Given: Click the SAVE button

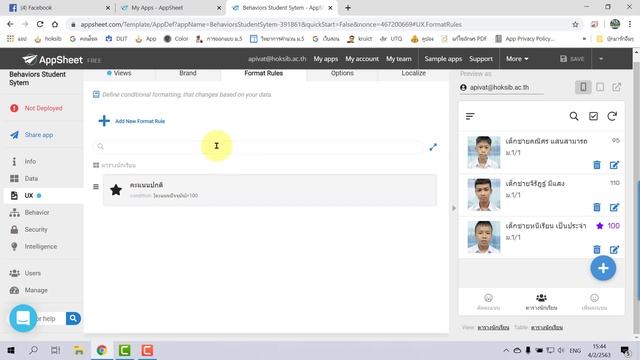Looking at the screenshot, I should click(x=572, y=59).
